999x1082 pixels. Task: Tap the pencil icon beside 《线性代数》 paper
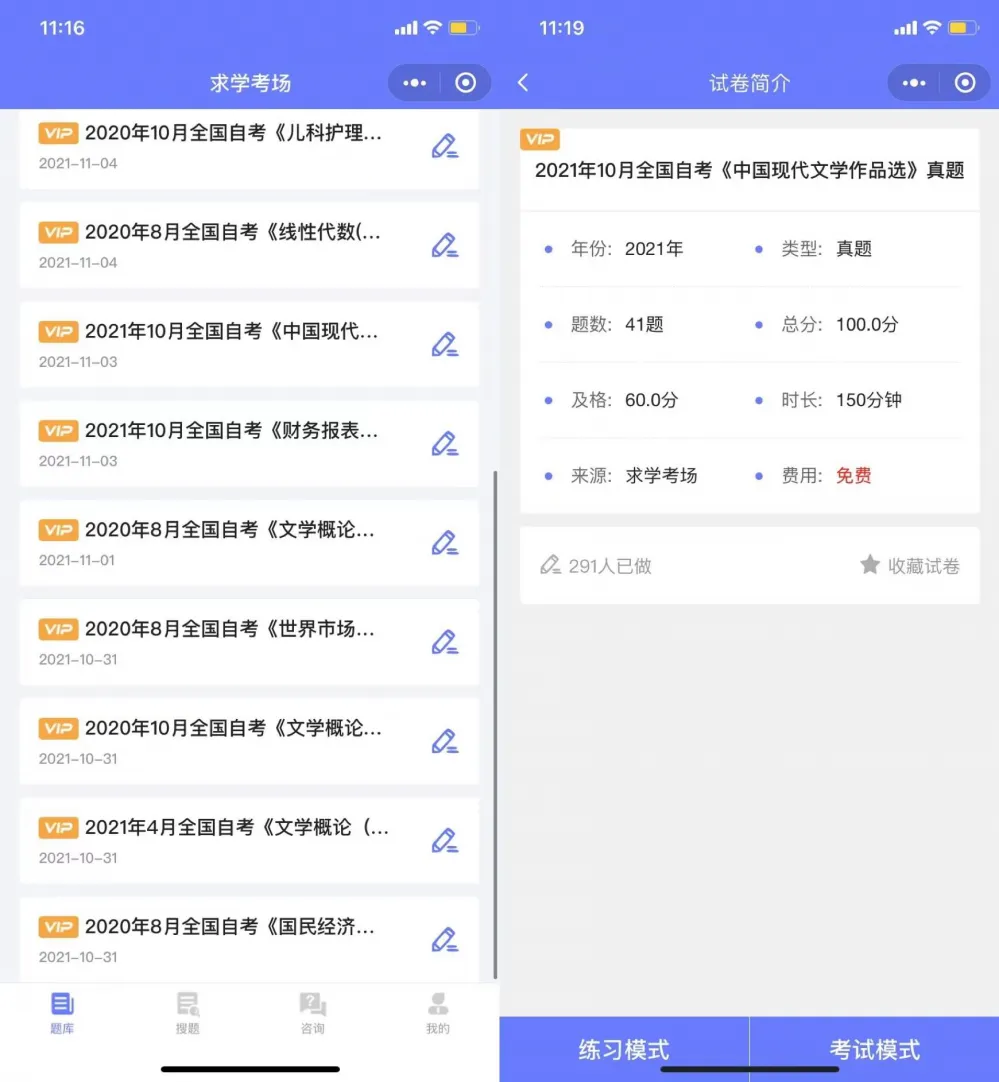pyautogui.click(x=446, y=245)
